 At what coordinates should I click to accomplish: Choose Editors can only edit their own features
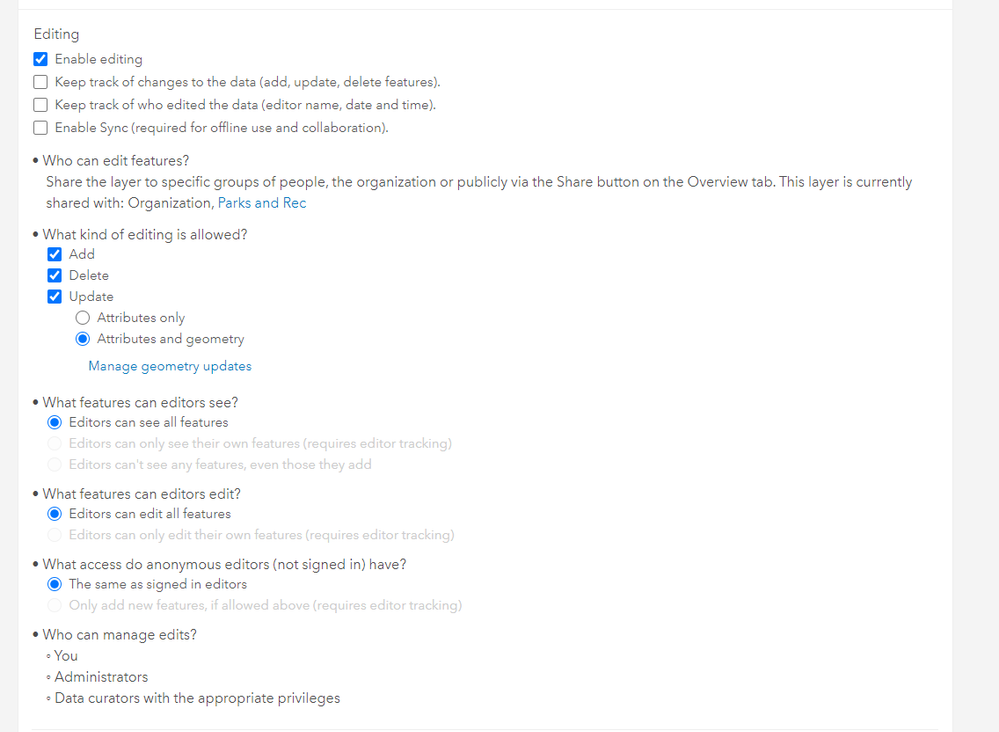coord(55,536)
